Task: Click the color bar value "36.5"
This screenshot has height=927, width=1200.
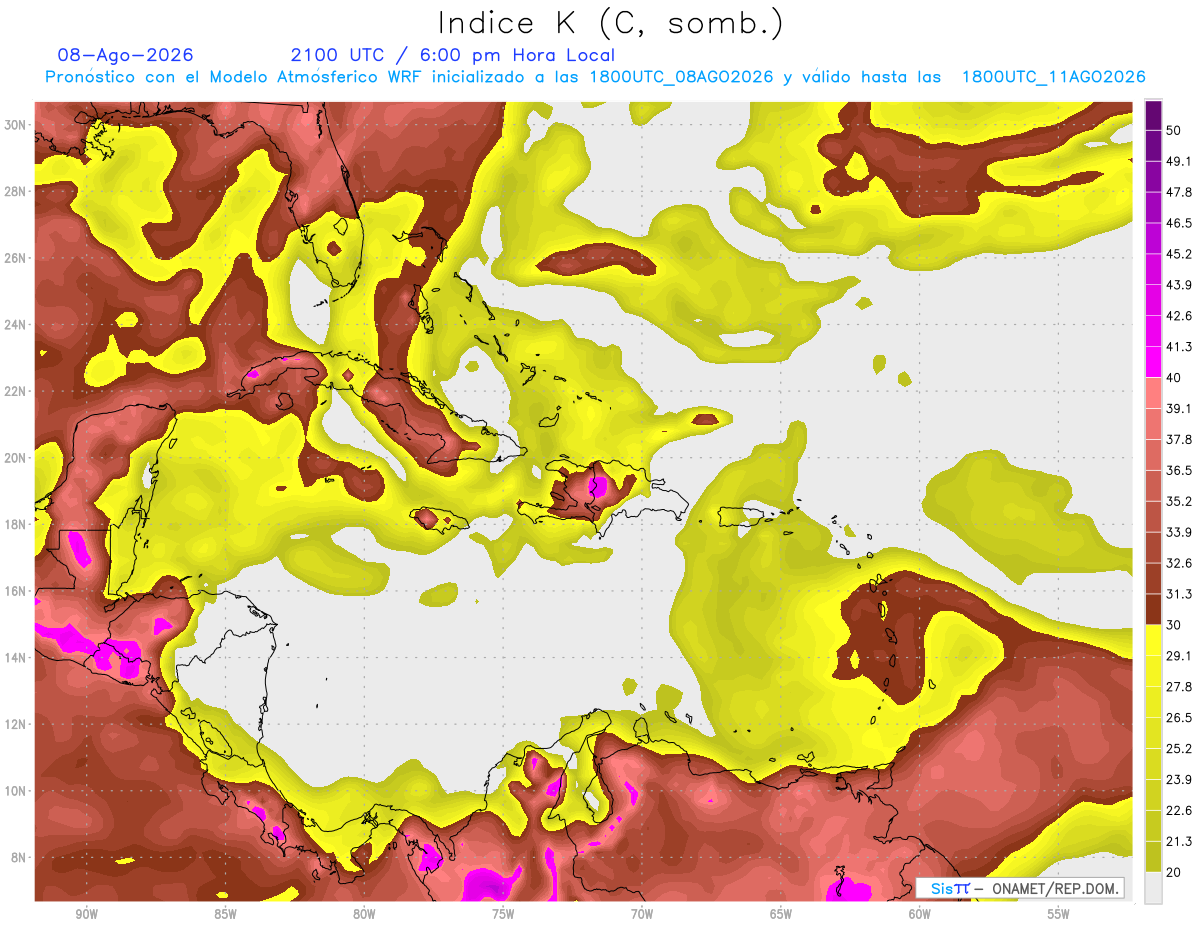Action: pos(1179,471)
